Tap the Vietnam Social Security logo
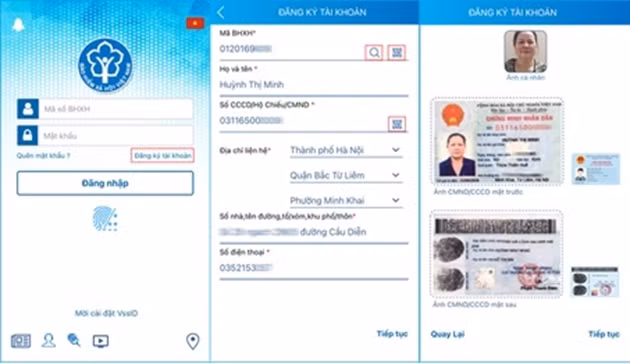The width and height of the screenshot is (630, 364). [105, 65]
